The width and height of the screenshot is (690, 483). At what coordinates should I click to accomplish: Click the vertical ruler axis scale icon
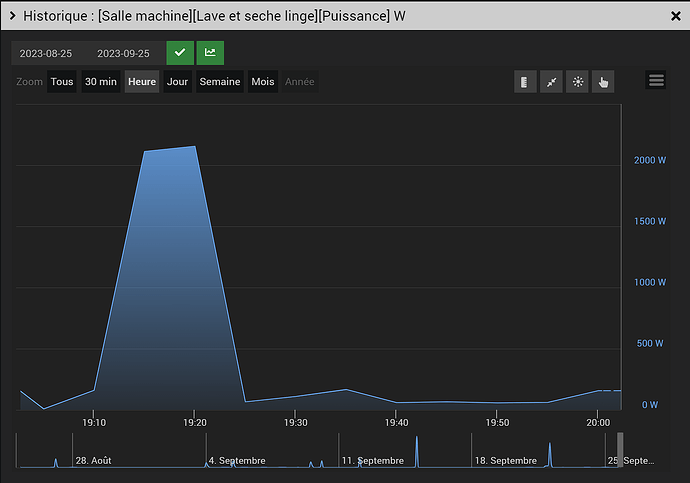(525, 82)
